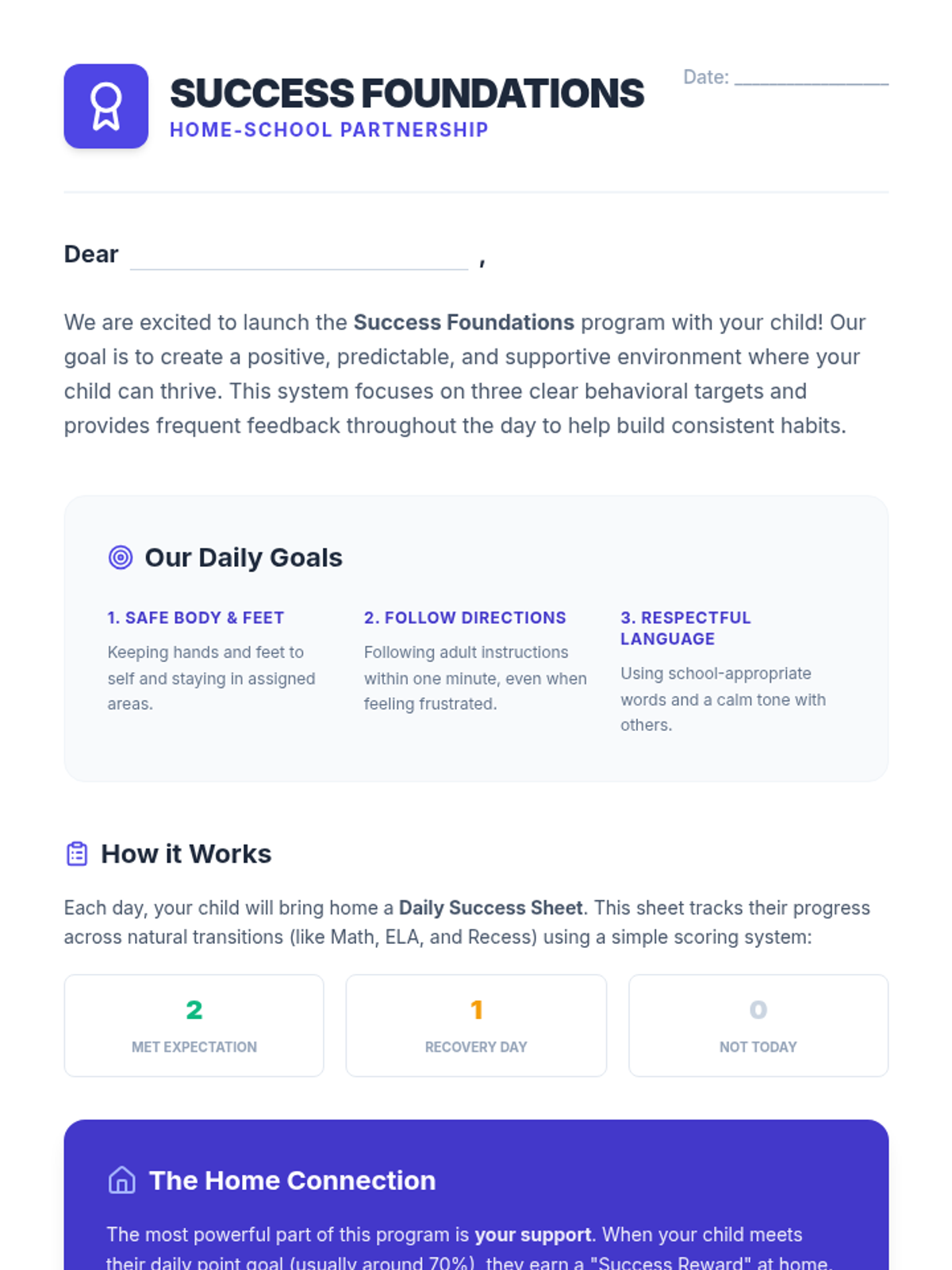Click the Our Daily Goals heading
Image resolution: width=952 pixels, height=1270 pixels.
click(244, 558)
